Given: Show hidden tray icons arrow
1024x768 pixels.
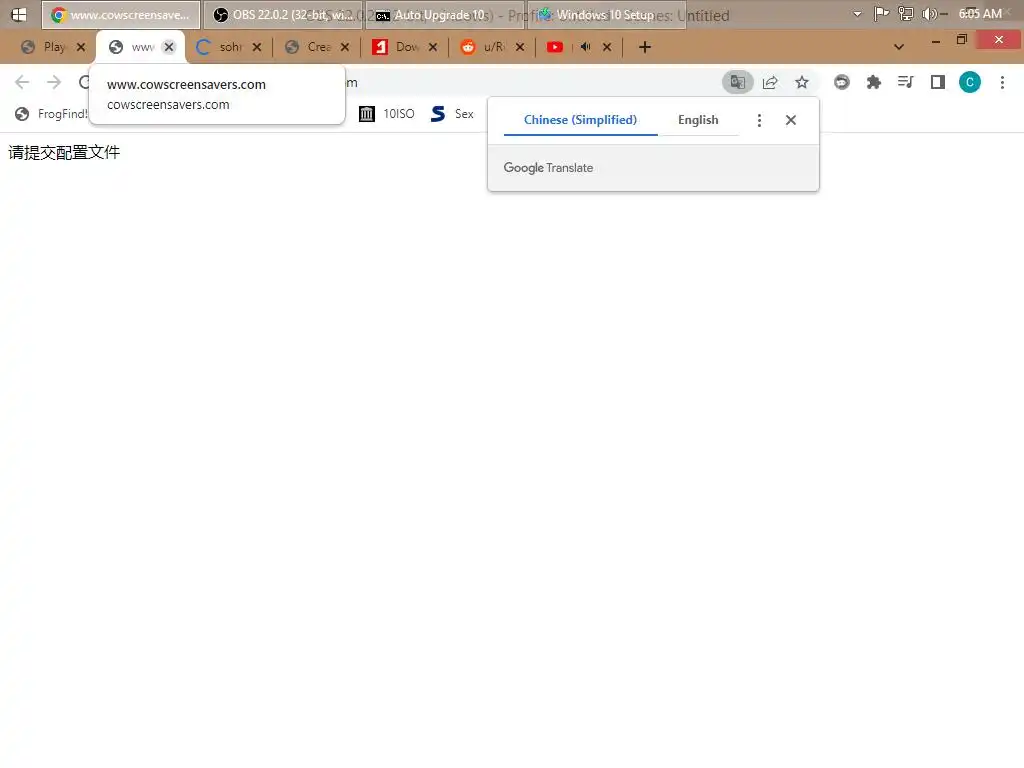Looking at the screenshot, I should (857, 14).
